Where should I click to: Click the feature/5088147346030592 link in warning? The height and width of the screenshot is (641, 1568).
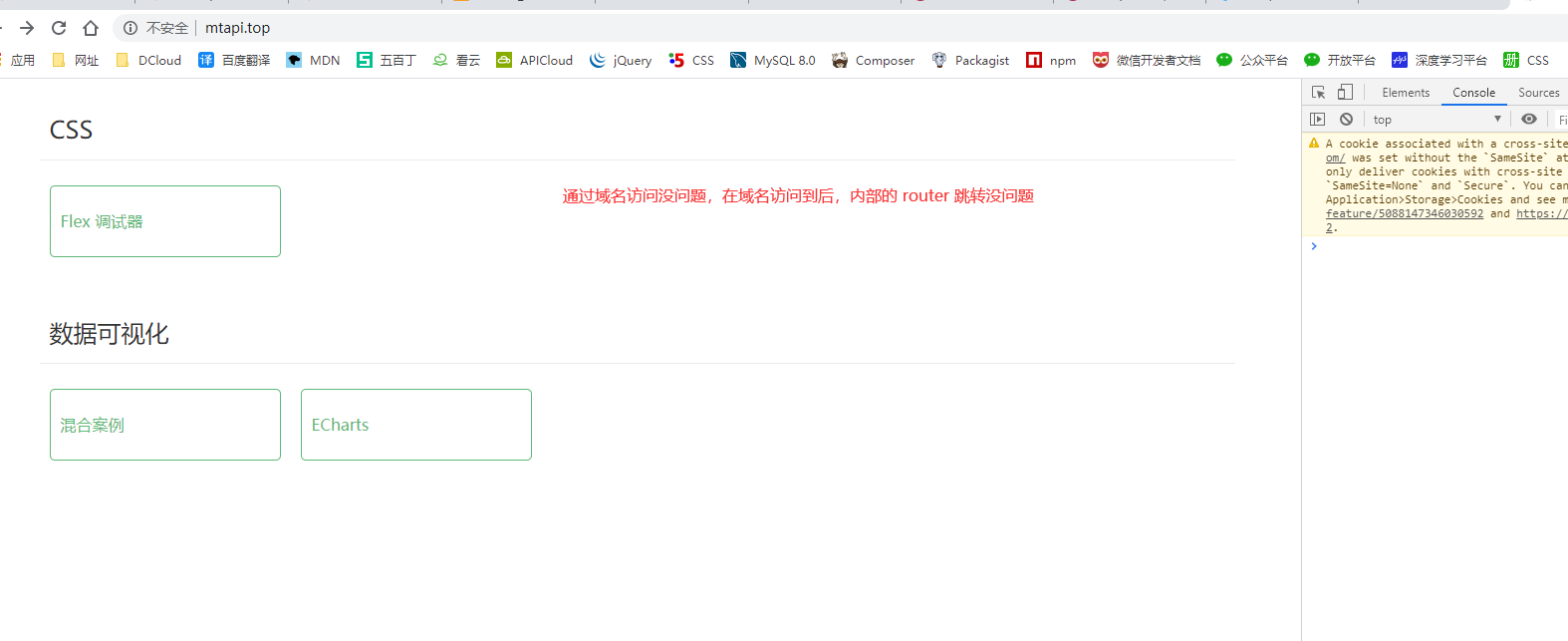(1404, 213)
